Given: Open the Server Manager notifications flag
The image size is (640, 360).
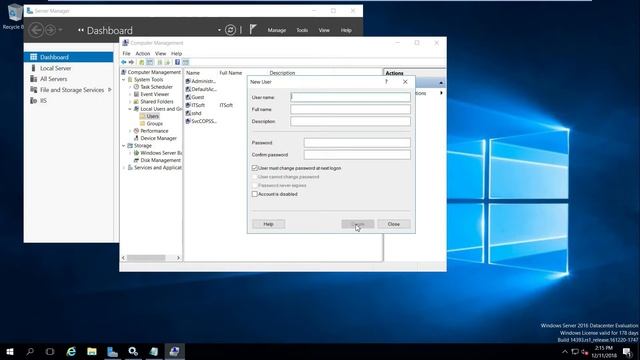Looking at the screenshot, I should (x=253, y=29).
